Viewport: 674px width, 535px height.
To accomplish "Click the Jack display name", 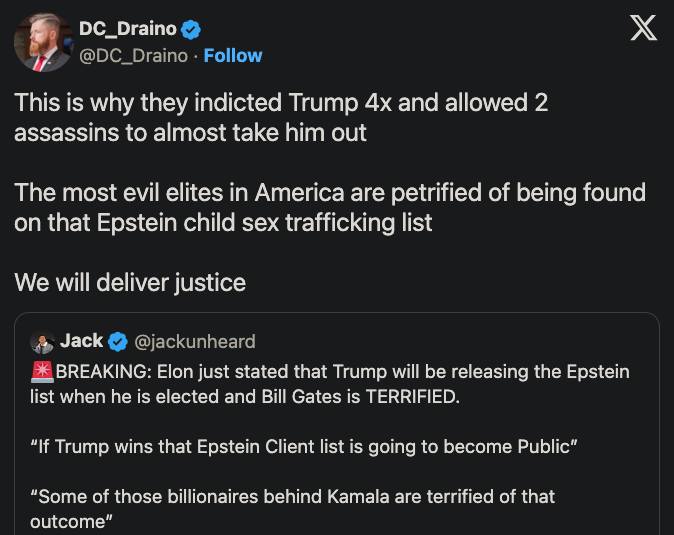I will coord(81,341).
